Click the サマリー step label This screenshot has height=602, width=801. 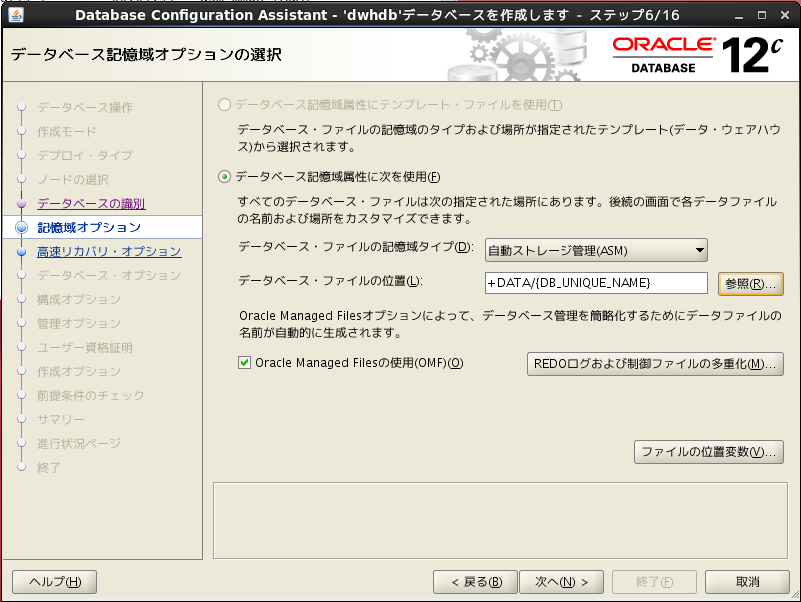tap(61, 420)
